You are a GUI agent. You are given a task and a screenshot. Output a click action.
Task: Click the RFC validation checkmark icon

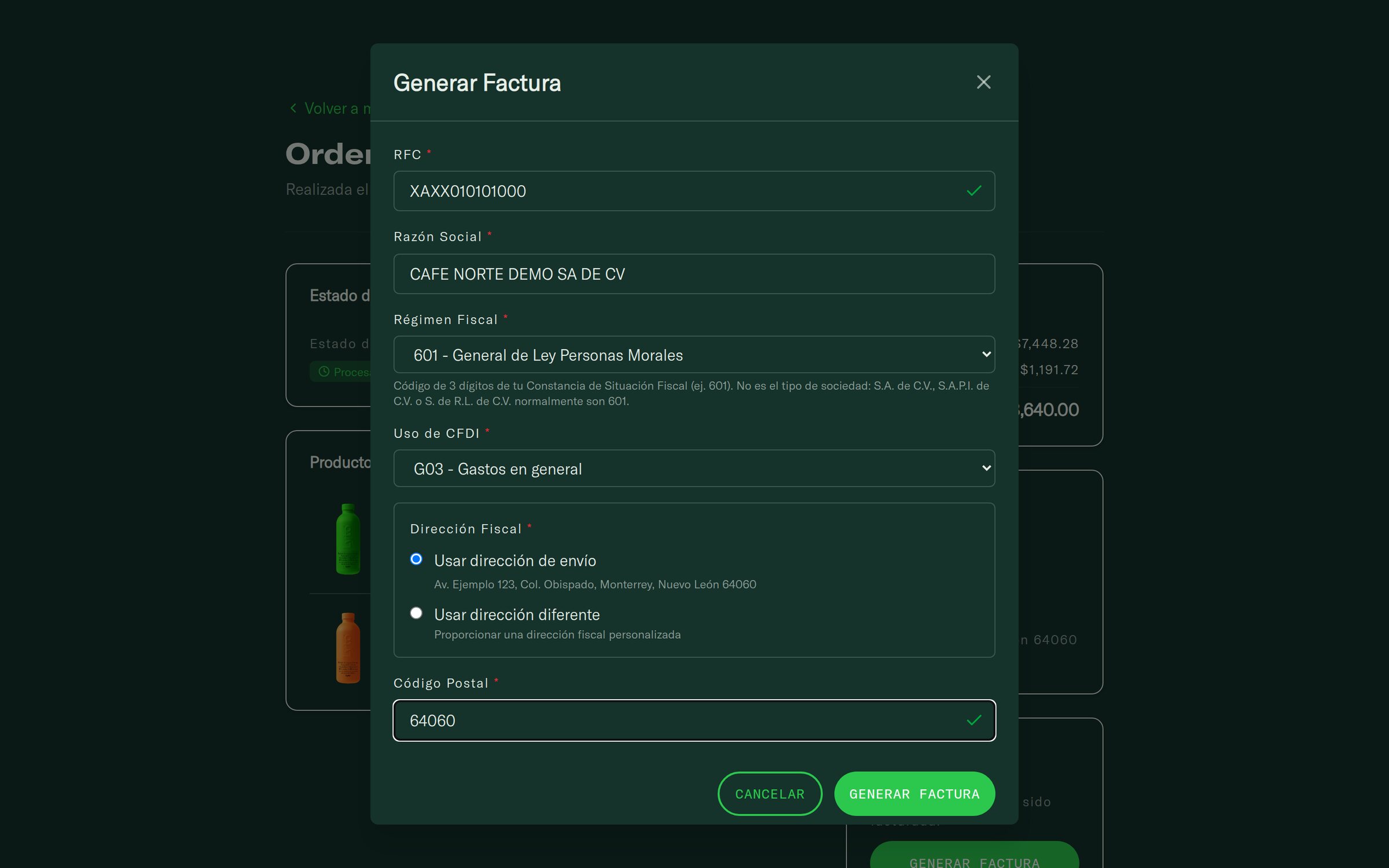coord(974,191)
